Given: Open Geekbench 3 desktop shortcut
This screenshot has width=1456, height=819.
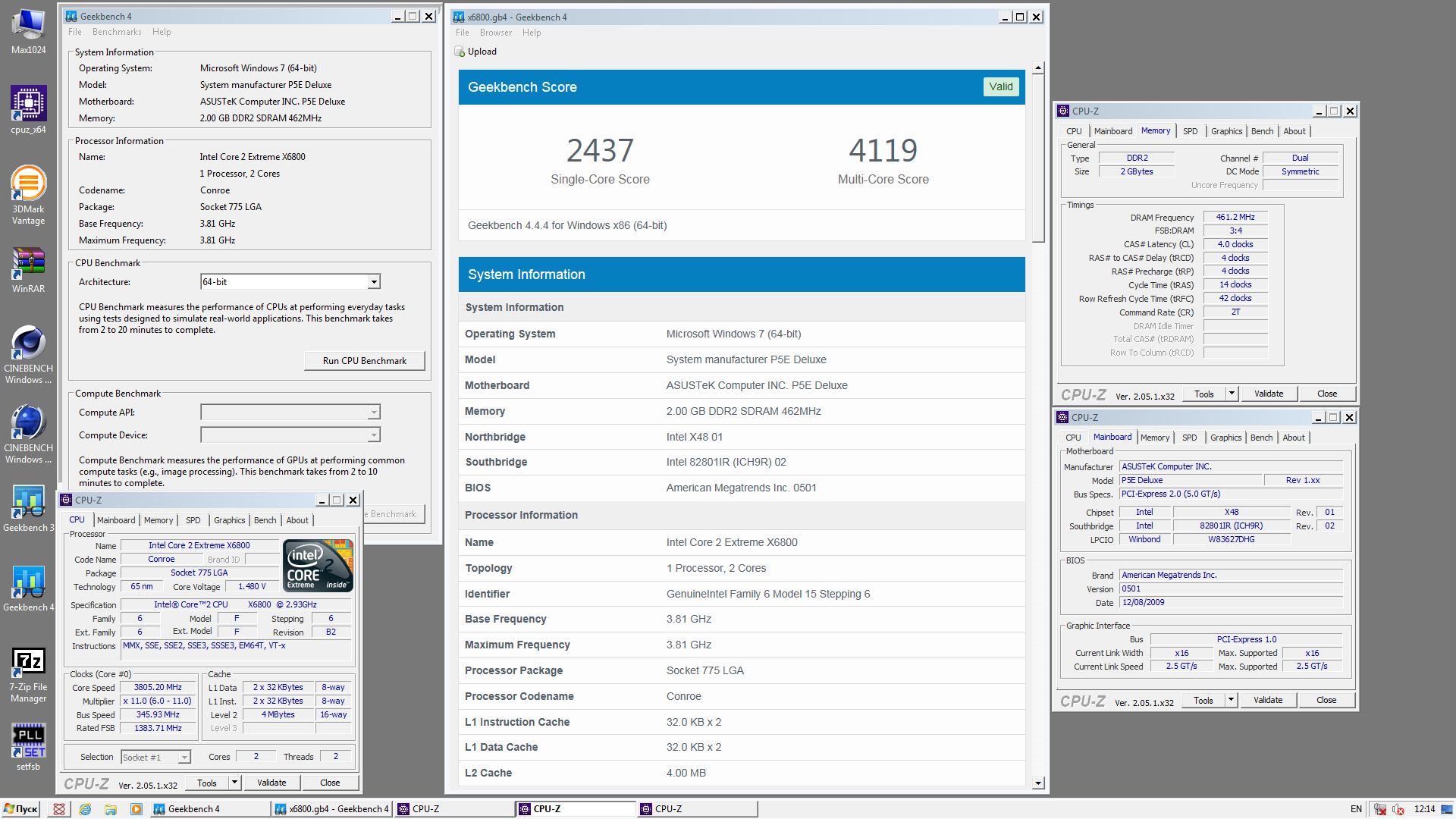Looking at the screenshot, I should pos(28,508).
